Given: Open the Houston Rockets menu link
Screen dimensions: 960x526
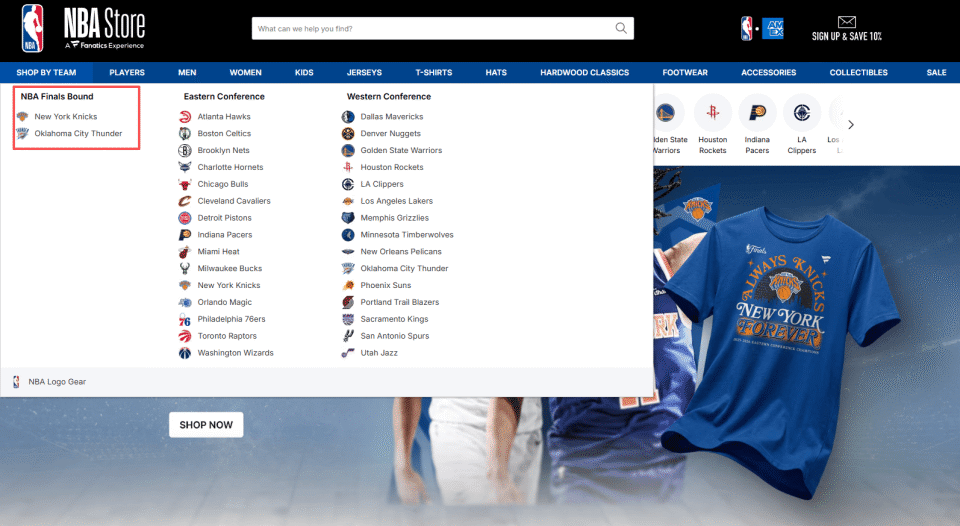Looking at the screenshot, I should pyautogui.click(x=392, y=167).
